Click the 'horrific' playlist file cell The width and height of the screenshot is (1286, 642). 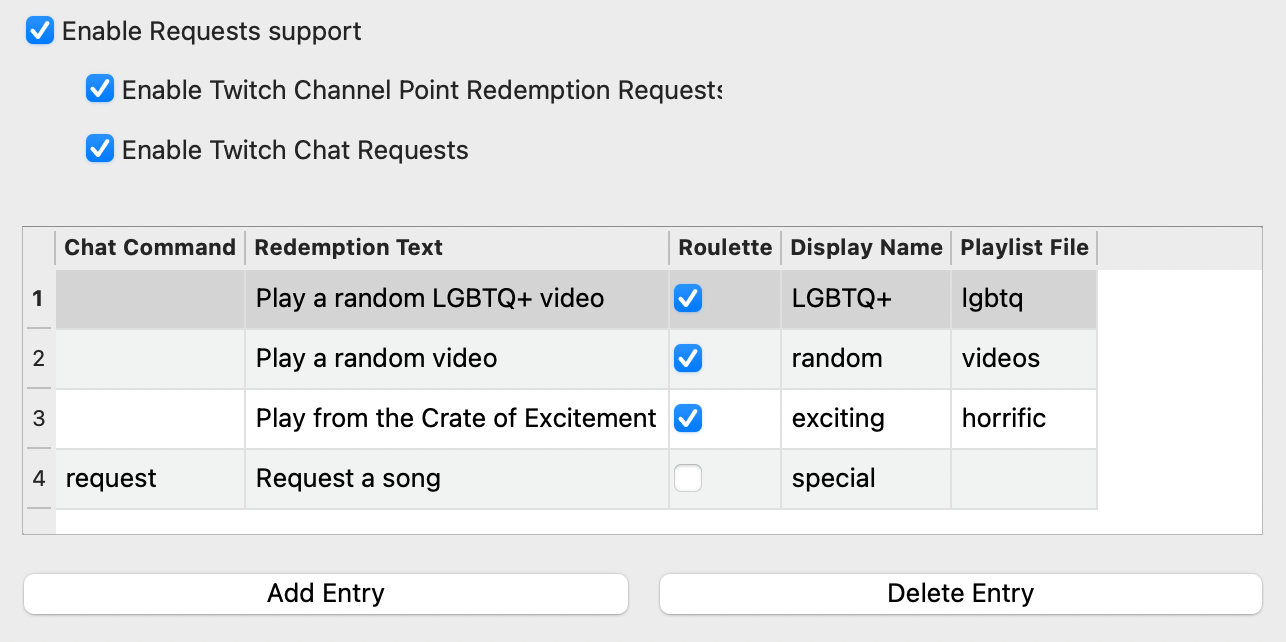1003,418
